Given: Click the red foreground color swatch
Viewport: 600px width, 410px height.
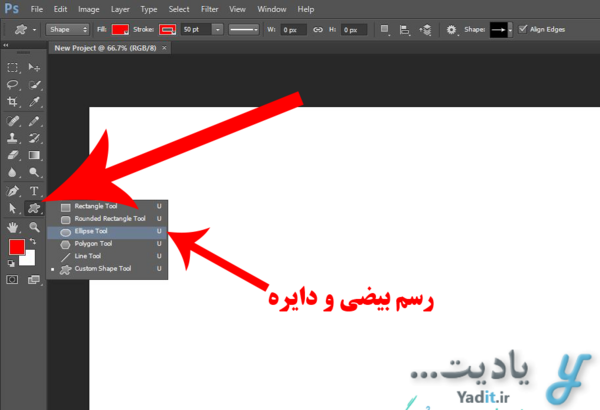Looking at the screenshot, I should point(16,247).
